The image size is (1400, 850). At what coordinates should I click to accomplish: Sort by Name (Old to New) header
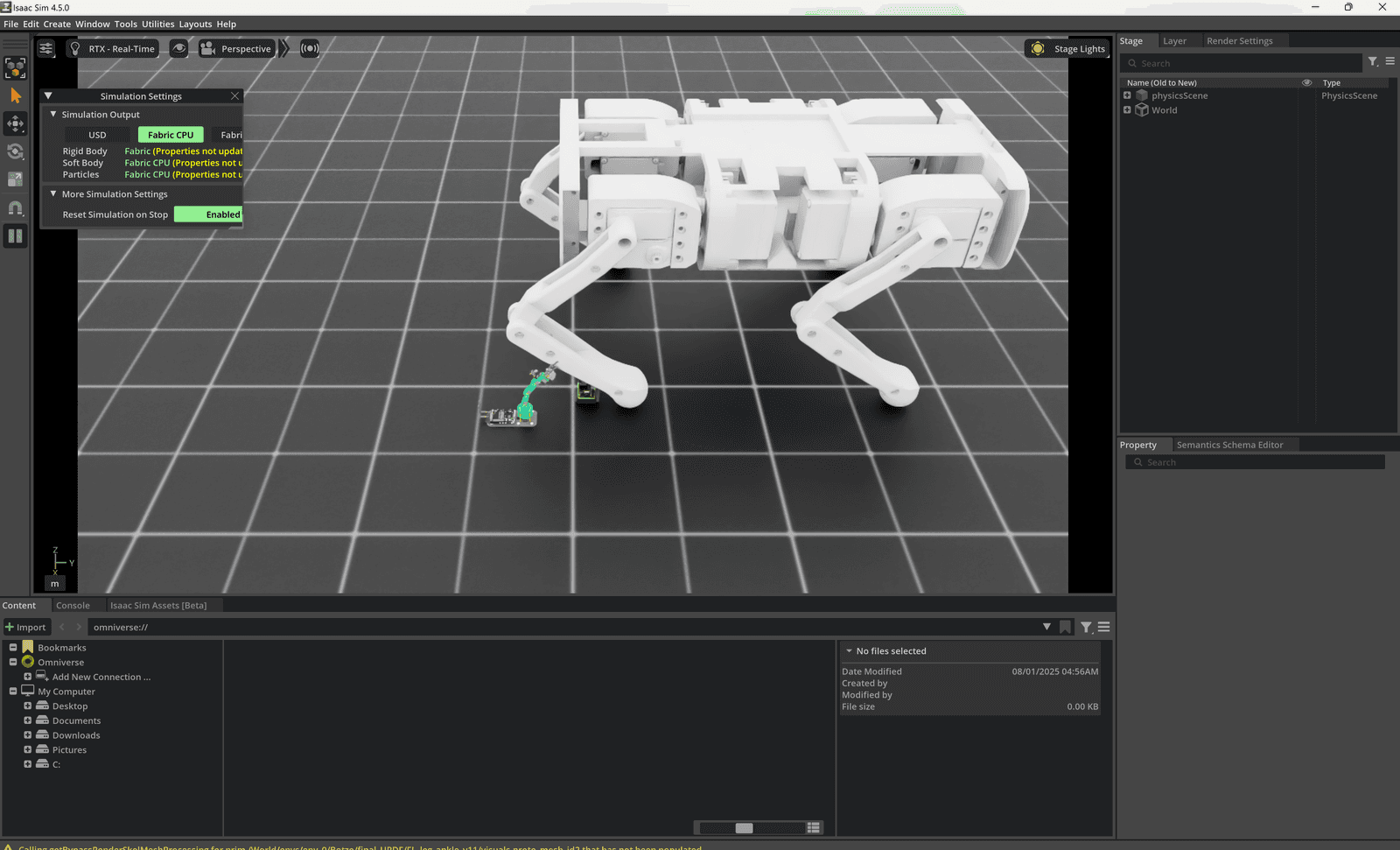(x=1161, y=83)
